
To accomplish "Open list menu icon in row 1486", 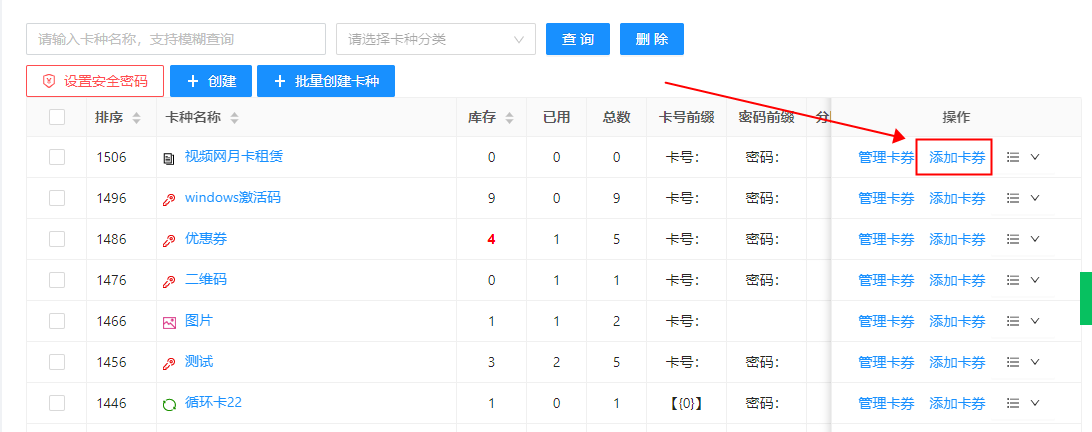I will (1013, 239).
